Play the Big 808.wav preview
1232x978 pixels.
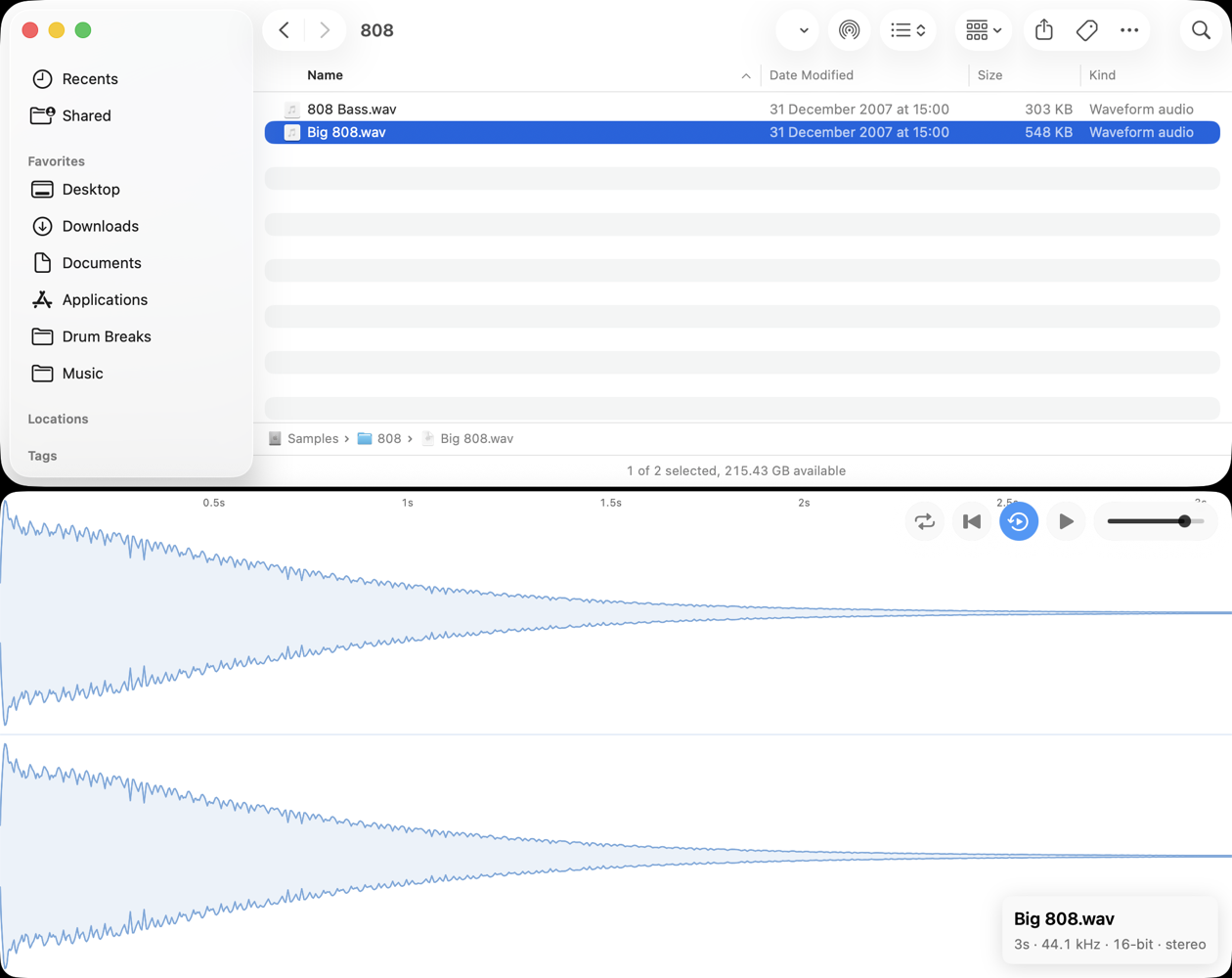point(1066,521)
